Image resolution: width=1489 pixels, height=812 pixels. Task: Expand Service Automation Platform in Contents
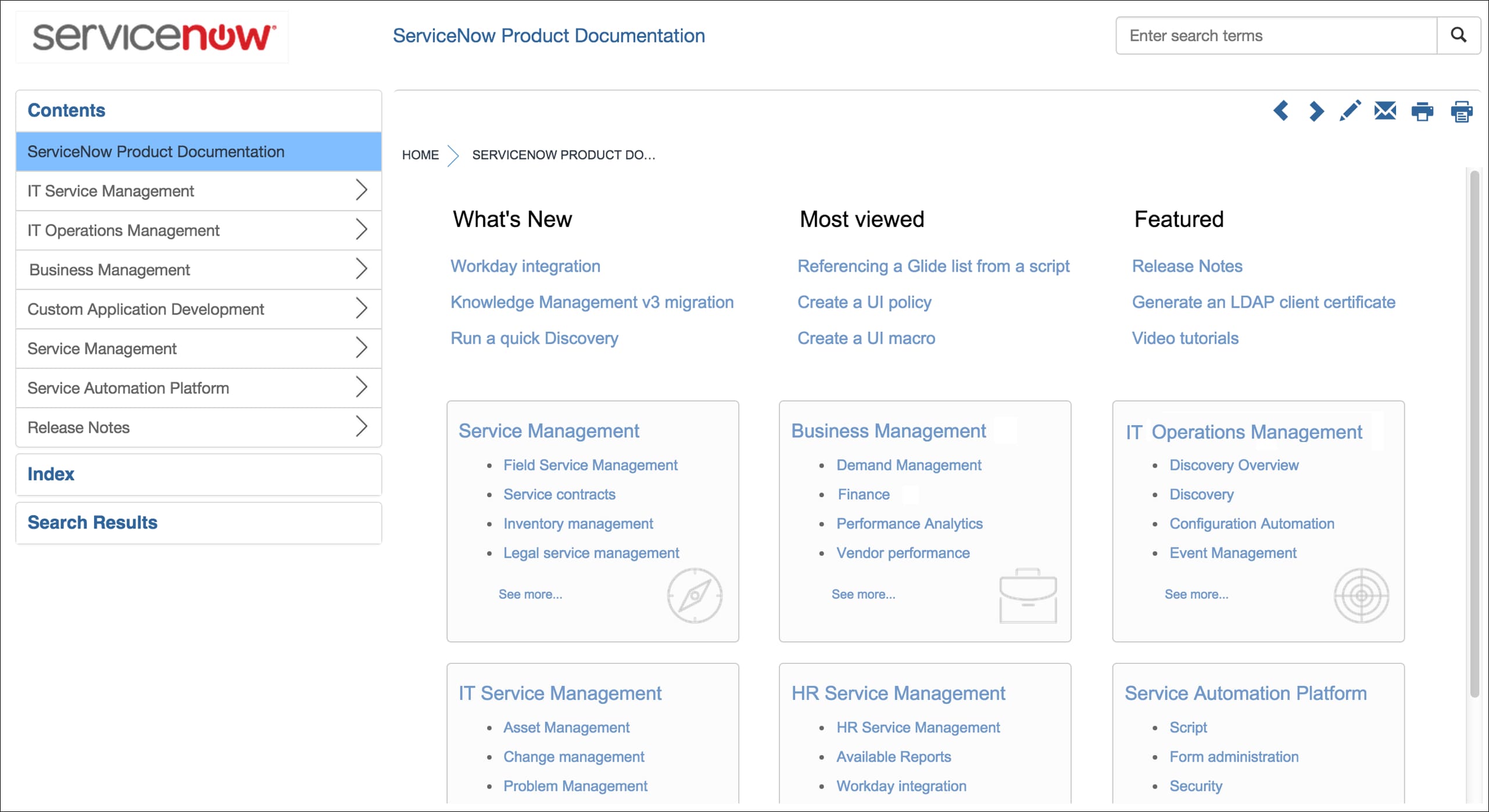click(361, 387)
